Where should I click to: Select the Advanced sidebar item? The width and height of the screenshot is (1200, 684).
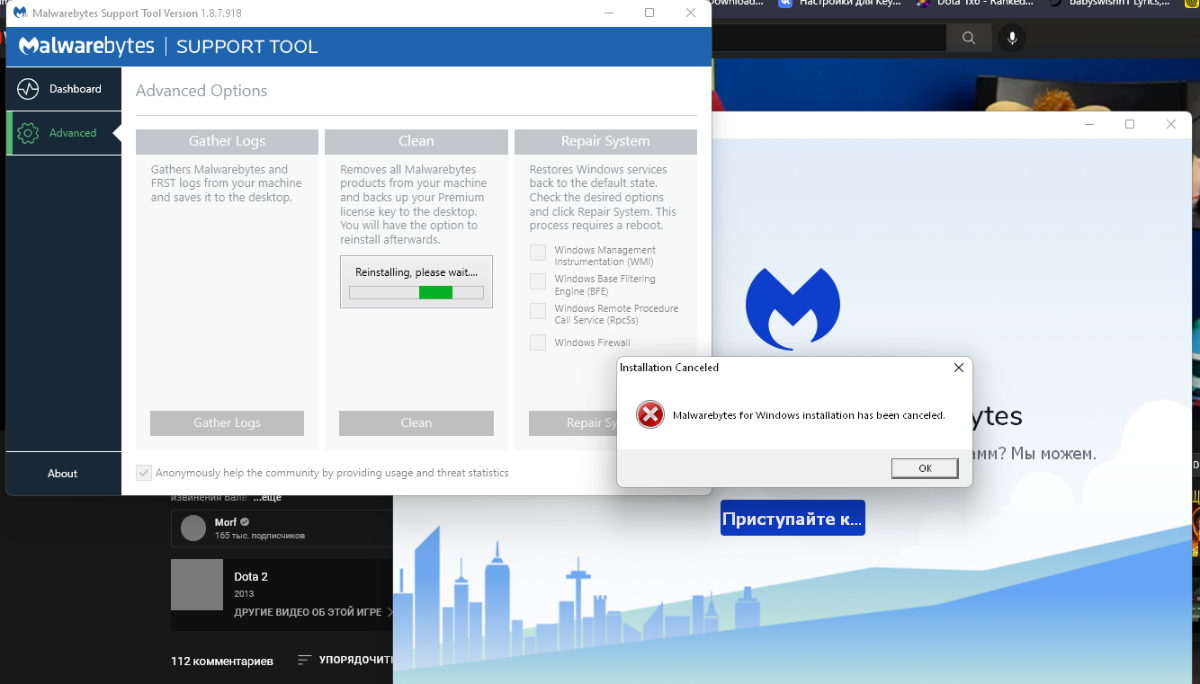pos(63,133)
